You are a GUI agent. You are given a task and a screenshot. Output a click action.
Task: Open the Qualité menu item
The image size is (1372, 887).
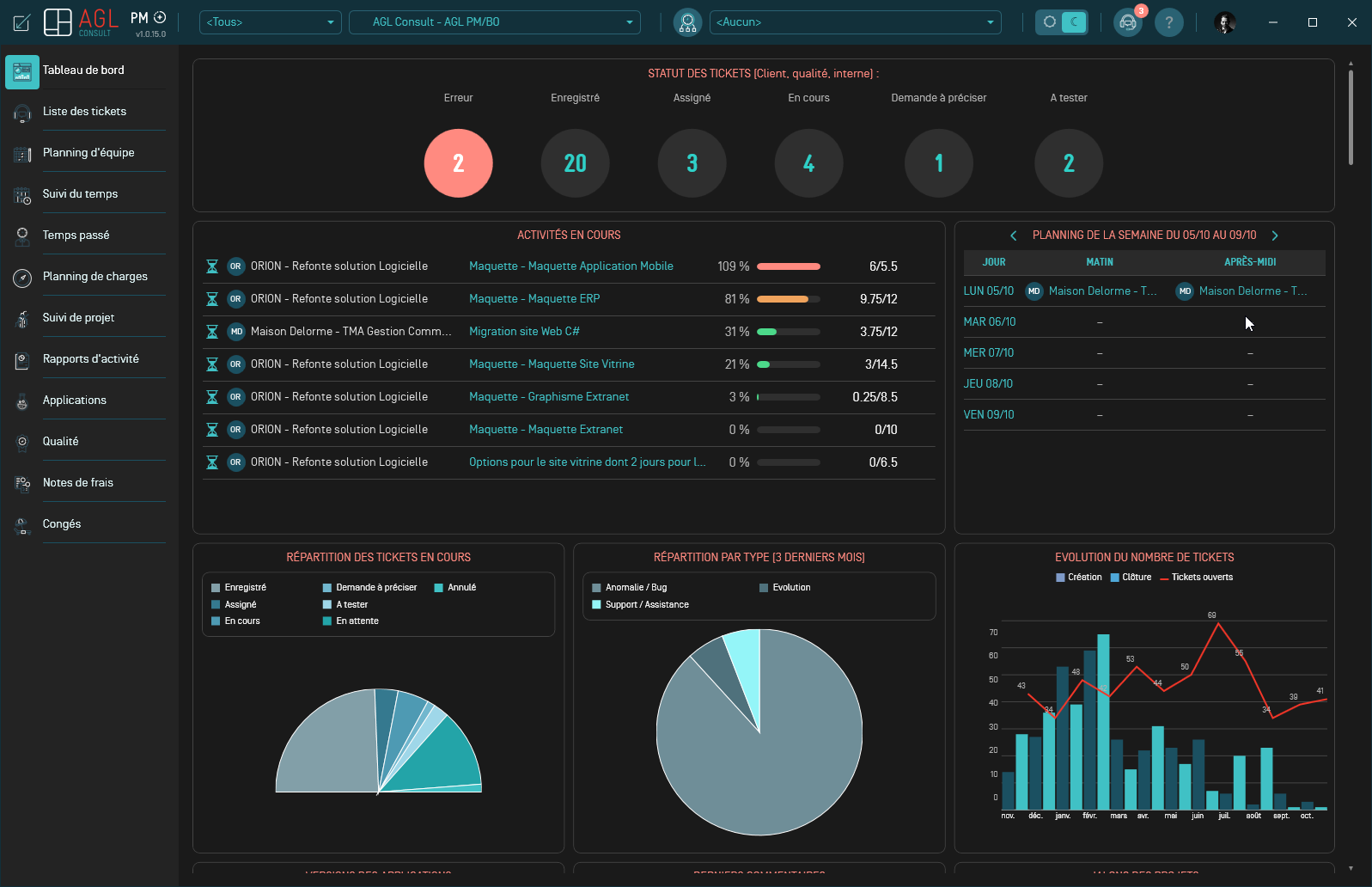(x=86, y=442)
